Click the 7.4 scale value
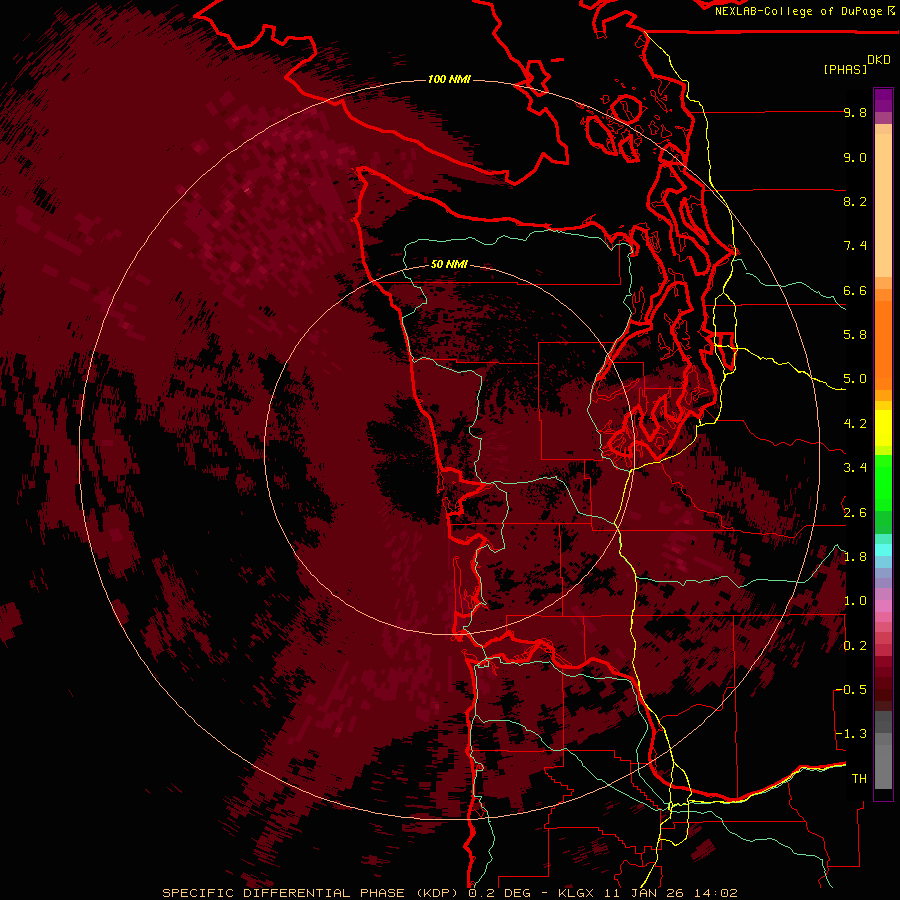 (855, 246)
